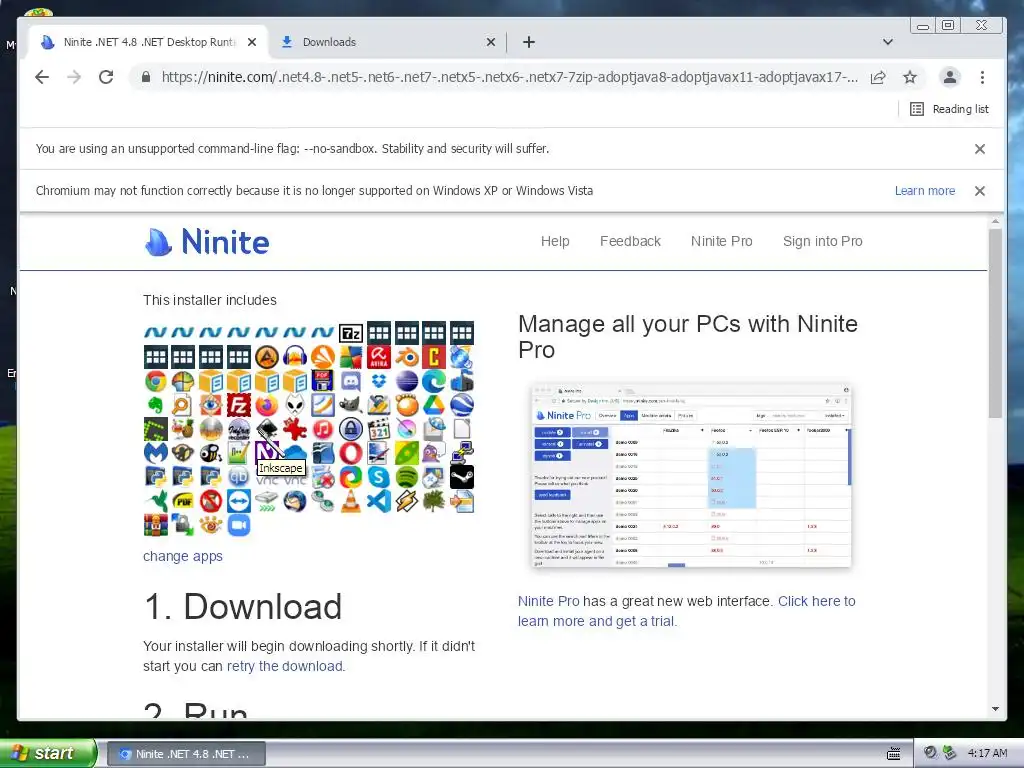Click the Firefox icon
This screenshot has width=1024, height=768.
[x=266, y=406]
